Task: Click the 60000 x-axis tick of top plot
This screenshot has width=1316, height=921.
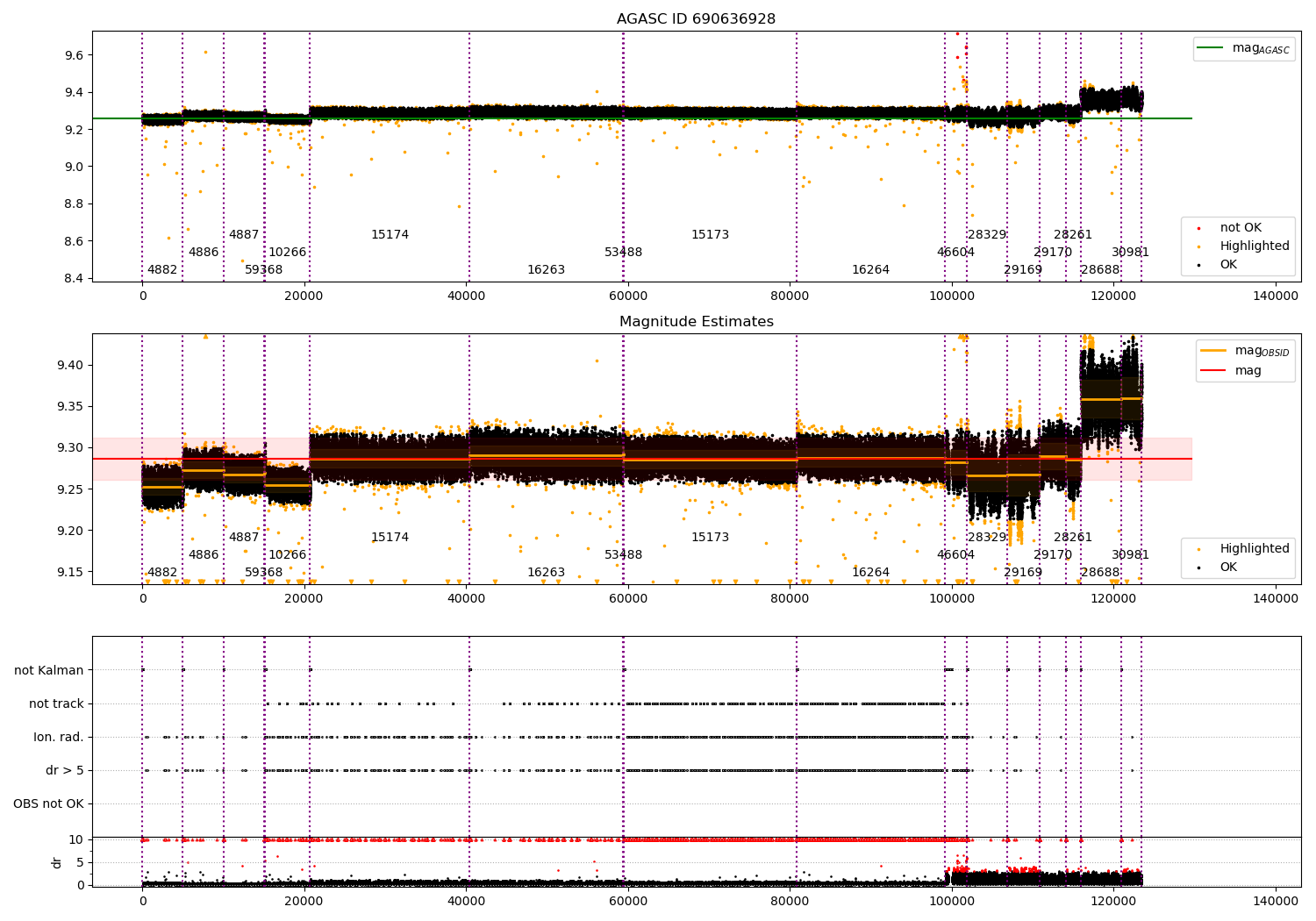Action: (x=628, y=296)
